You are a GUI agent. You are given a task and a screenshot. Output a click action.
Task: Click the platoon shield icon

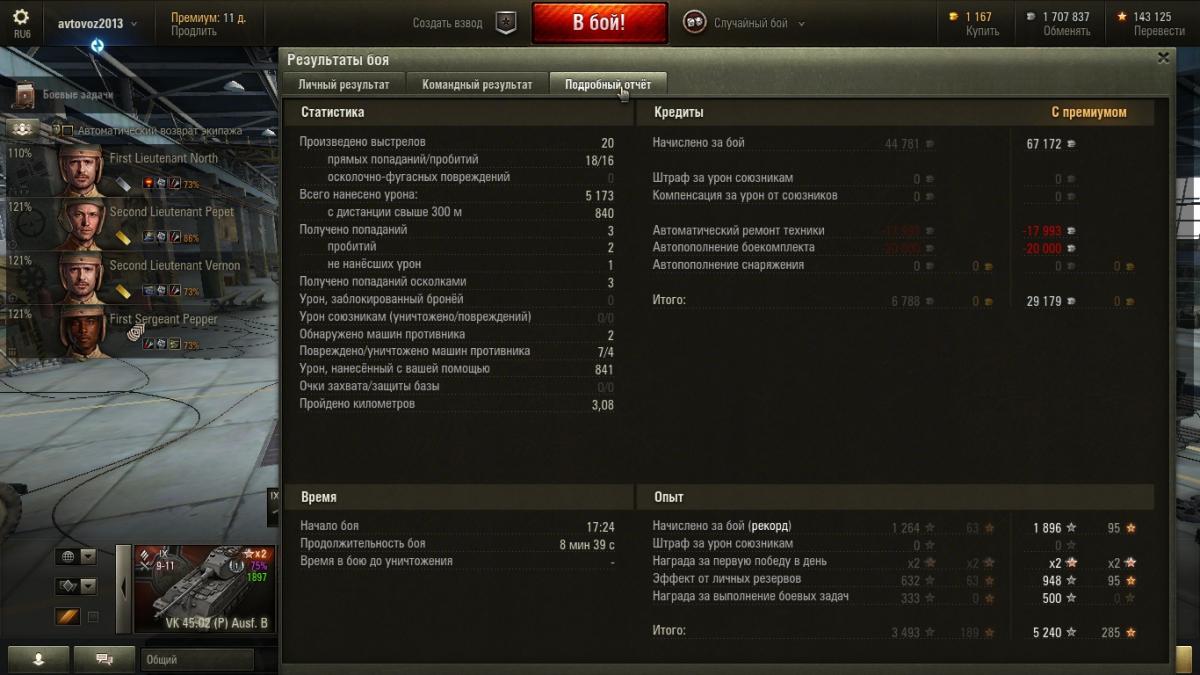507,23
